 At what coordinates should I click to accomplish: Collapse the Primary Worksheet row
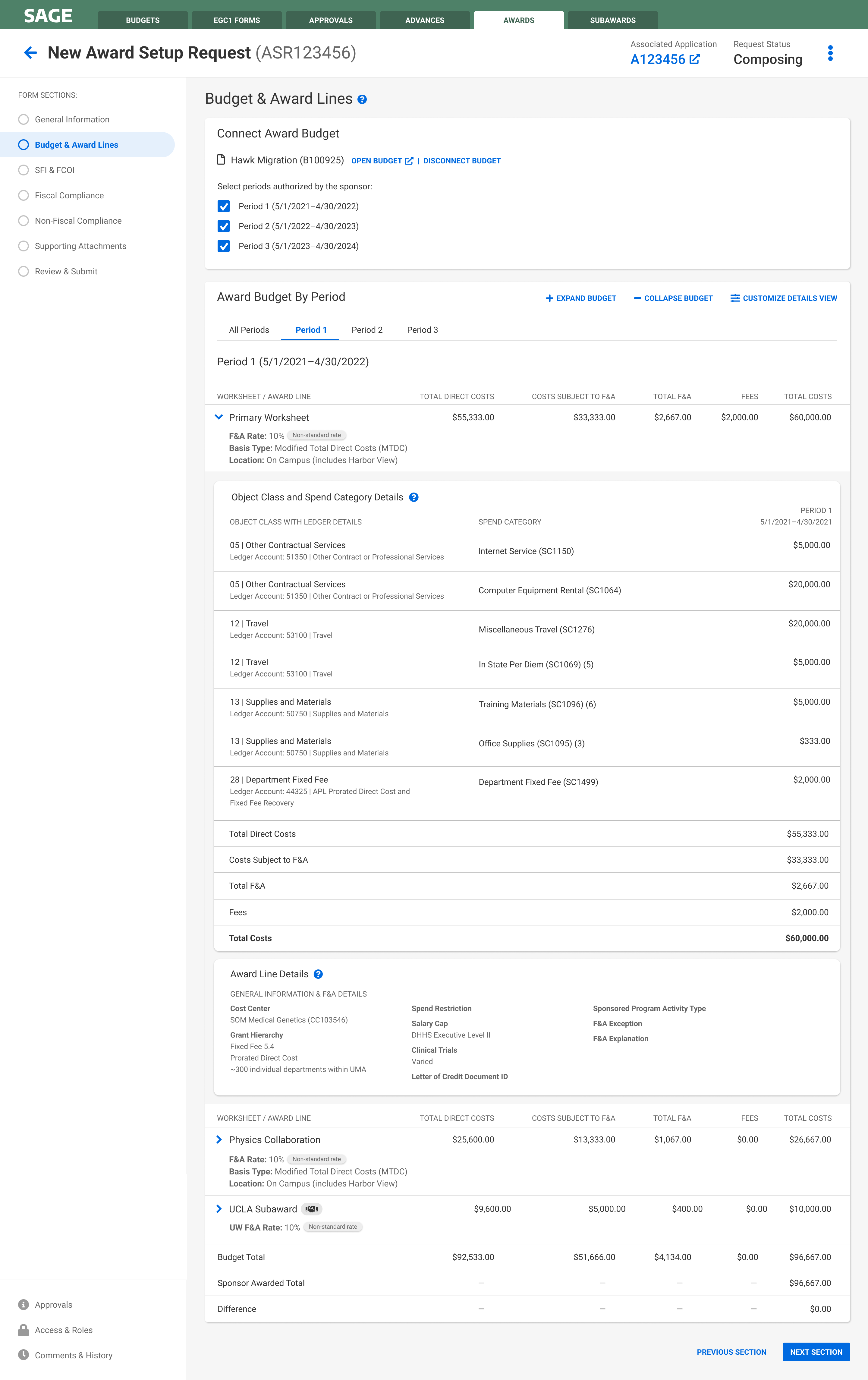click(x=219, y=417)
